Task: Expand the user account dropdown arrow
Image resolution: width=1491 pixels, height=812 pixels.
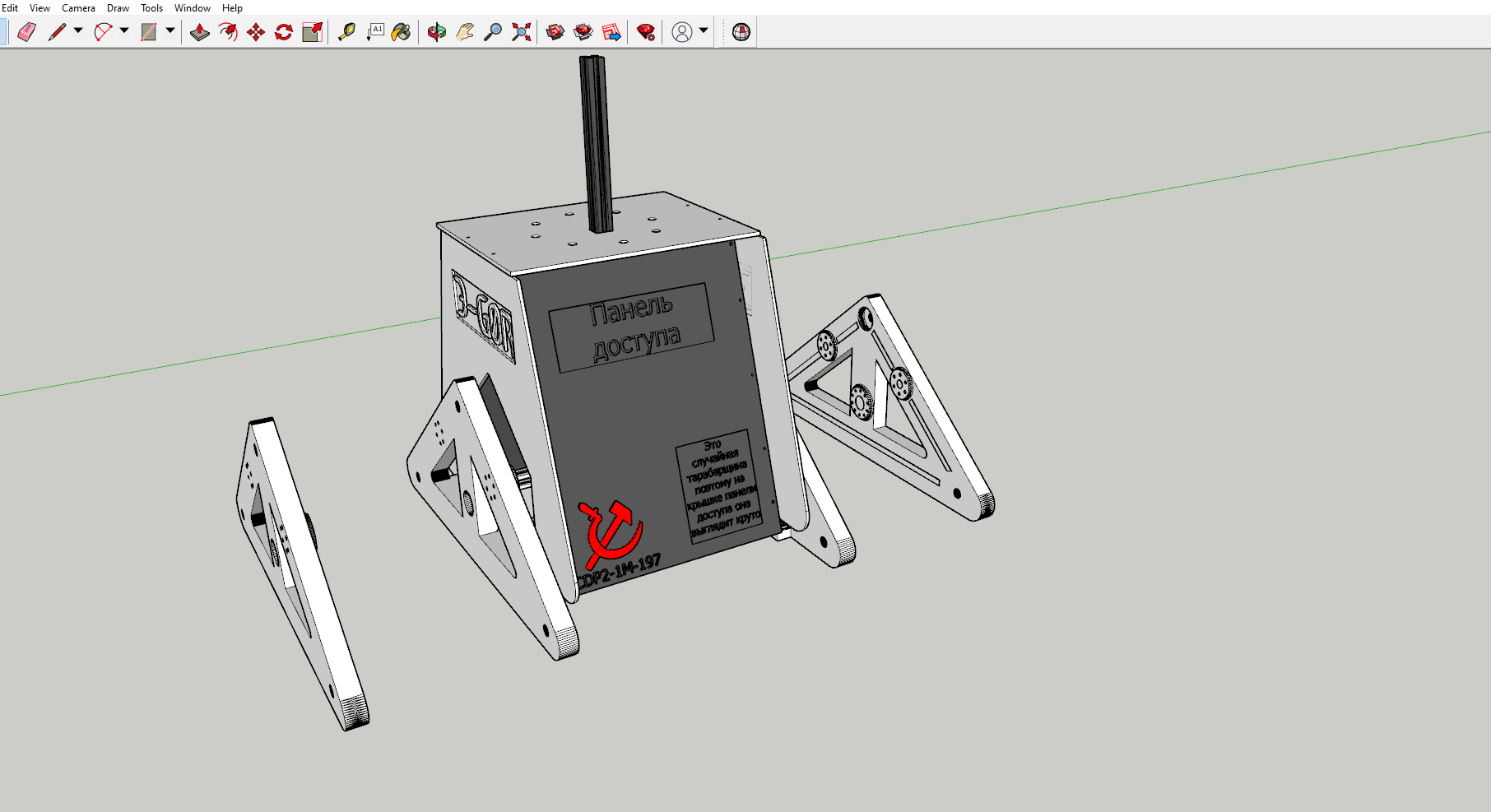Action: pyautogui.click(x=704, y=31)
